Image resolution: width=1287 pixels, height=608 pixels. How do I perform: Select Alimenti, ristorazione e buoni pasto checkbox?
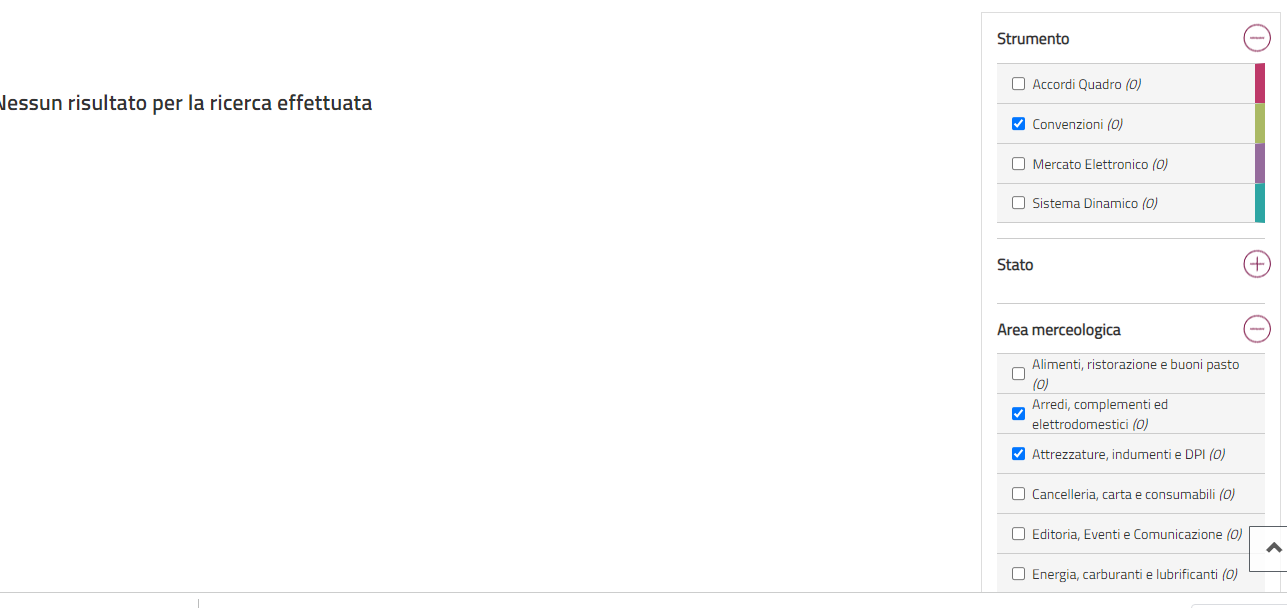click(1019, 374)
